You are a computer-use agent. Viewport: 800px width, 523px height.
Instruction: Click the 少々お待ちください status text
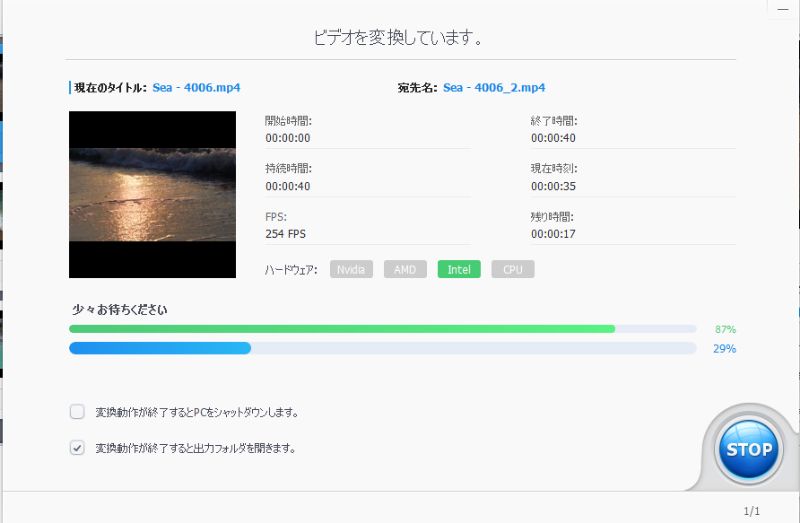coord(120,309)
